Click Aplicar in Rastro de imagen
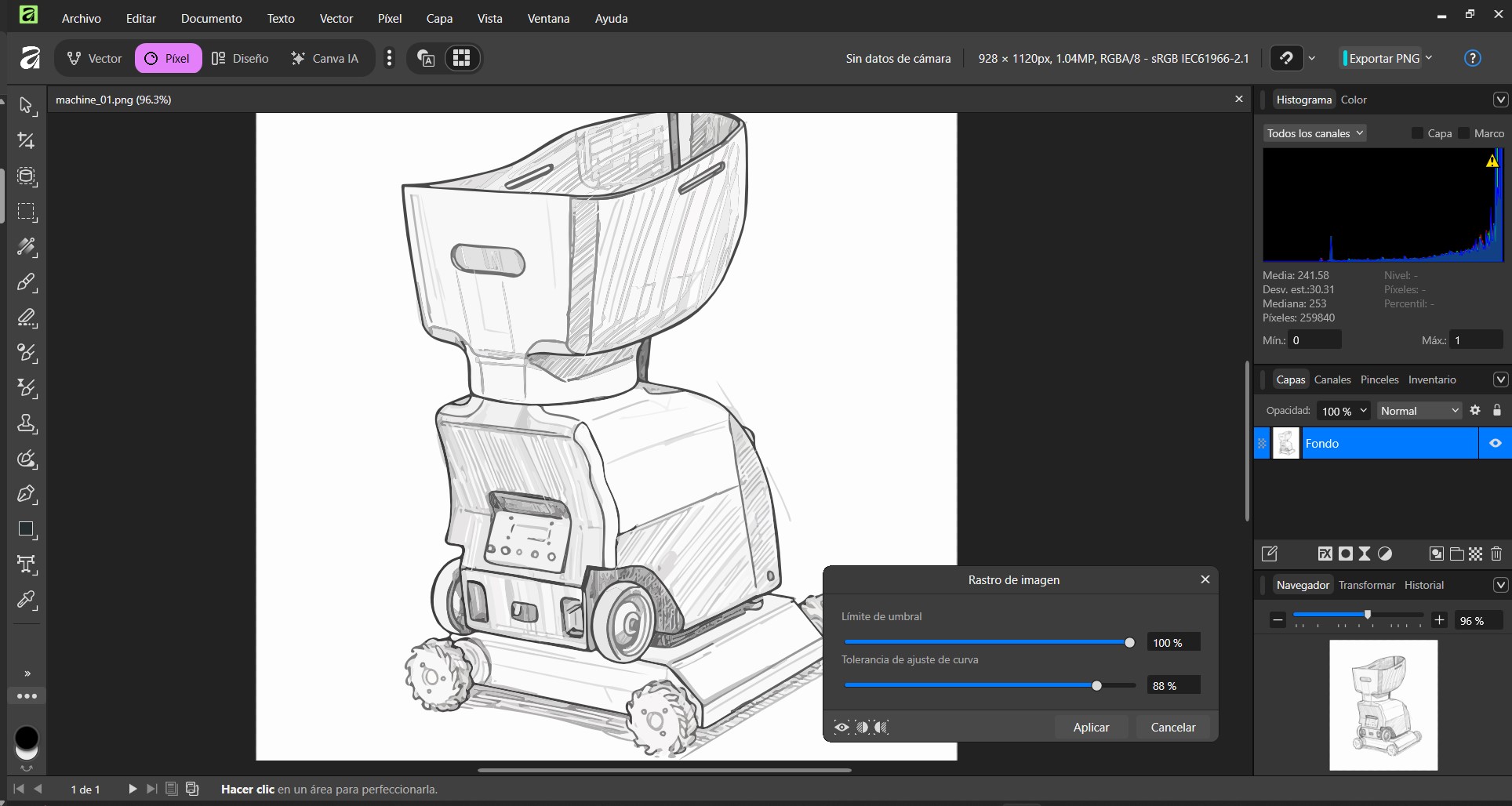The width and height of the screenshot is (1512, 806). point(1091,727)
